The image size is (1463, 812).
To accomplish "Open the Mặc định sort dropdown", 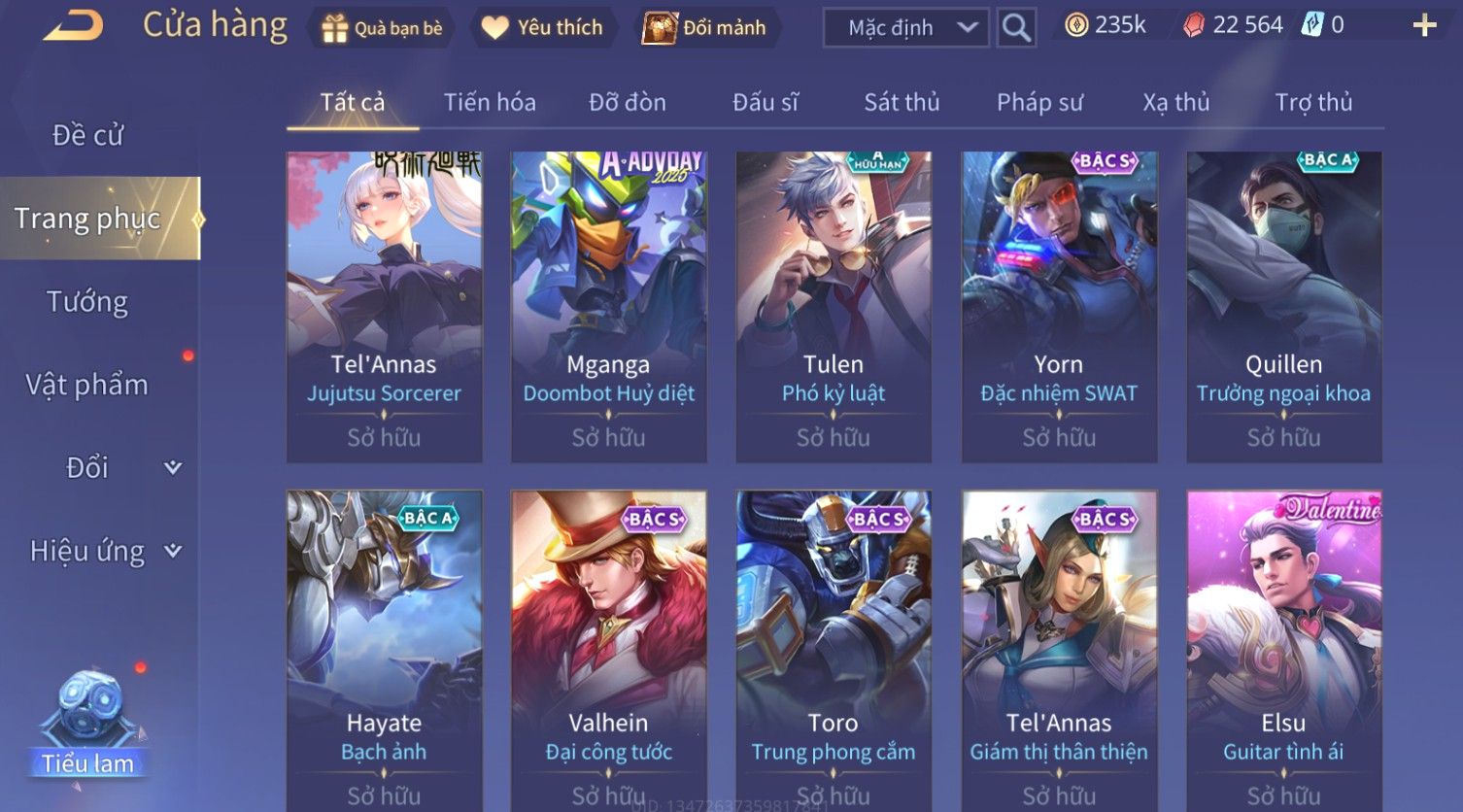I will (x=905, y=27).
